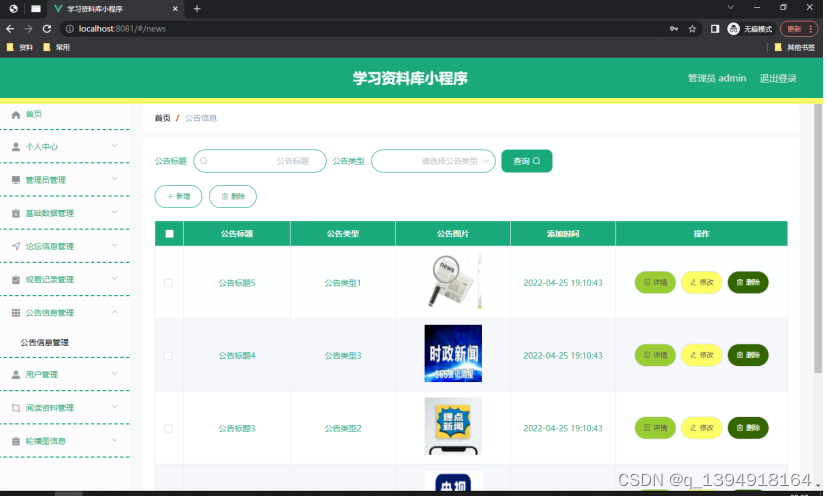Viewport: 827px width, 498px height.
Task: Check the row checkbox for 公告标题3
Action: pyautogui.click(x=168, y=429)
